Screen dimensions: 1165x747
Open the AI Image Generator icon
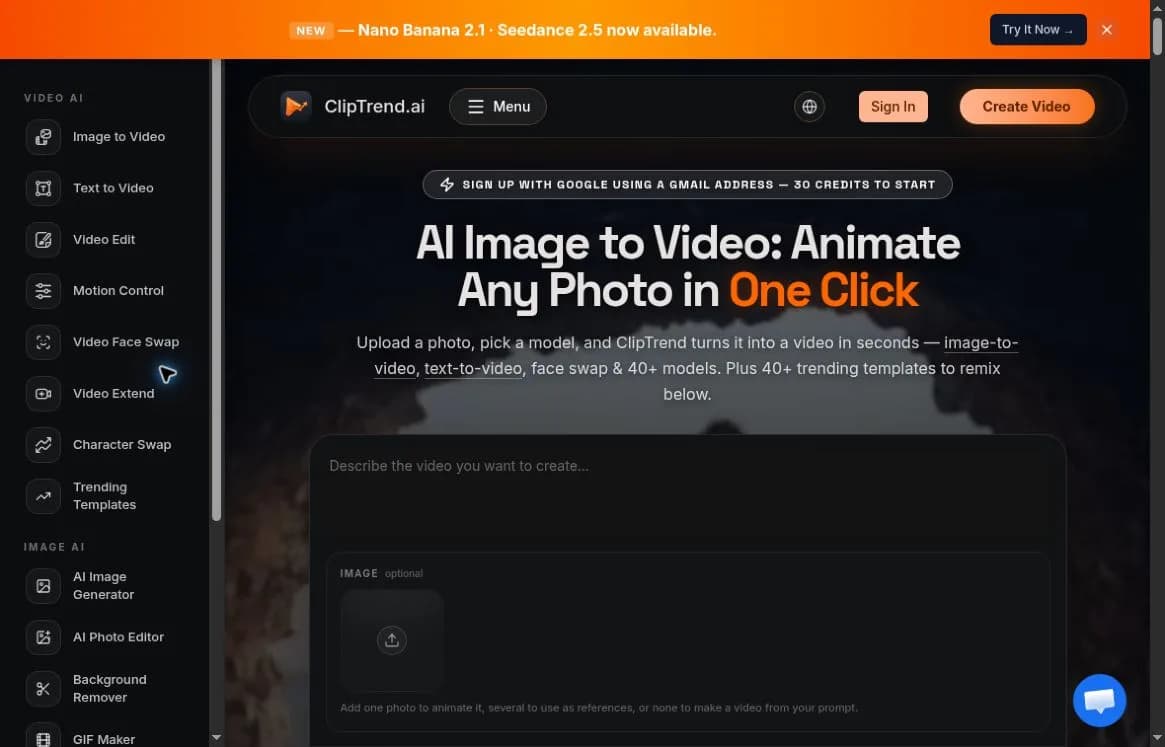click(x=43, y=586)
